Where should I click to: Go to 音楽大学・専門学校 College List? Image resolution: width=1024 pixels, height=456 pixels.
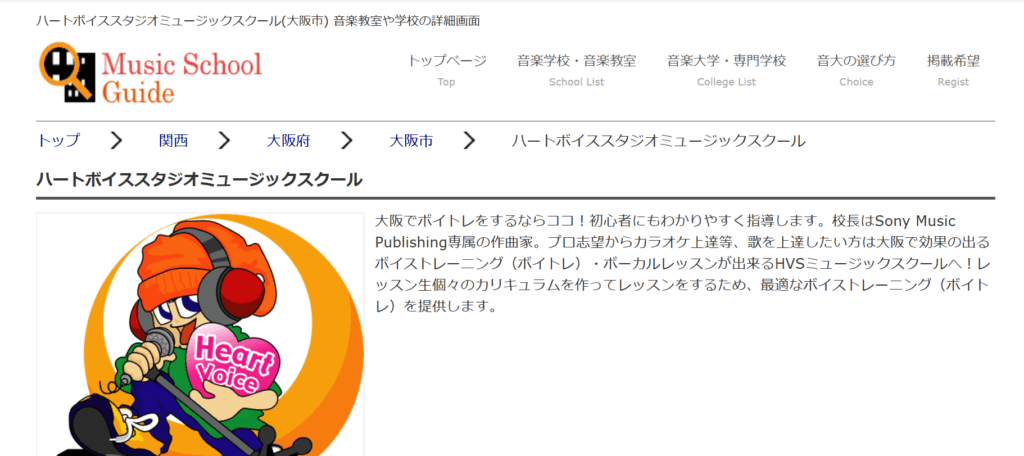pos(726,71)
